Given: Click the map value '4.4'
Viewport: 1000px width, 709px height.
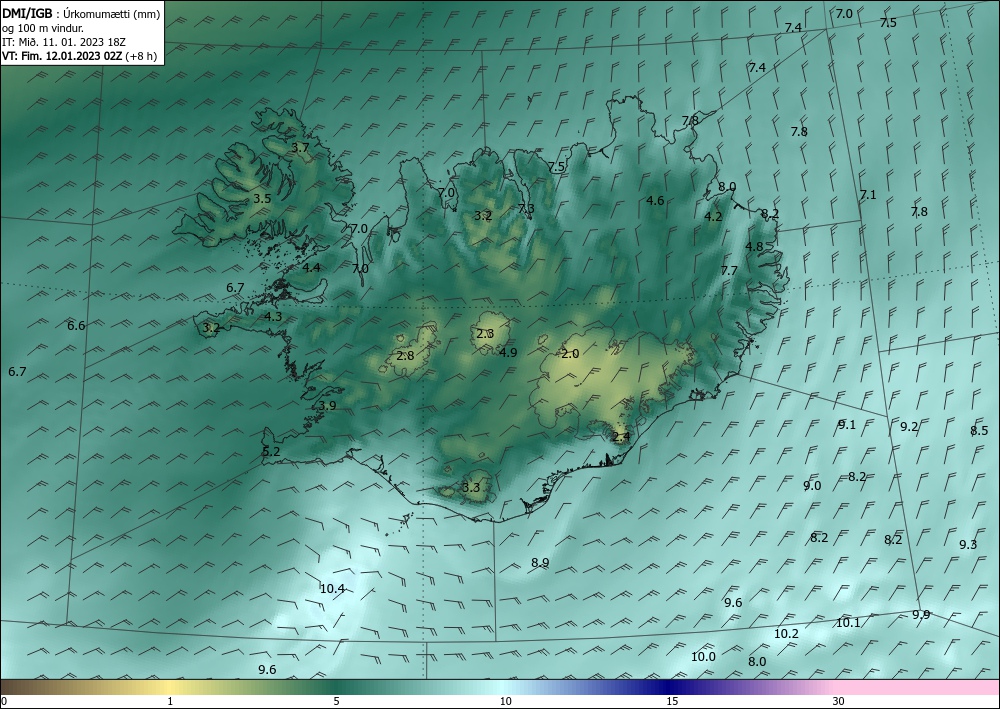Looking at the screenshot, I should pyautogui.click(x=311, y=268).
